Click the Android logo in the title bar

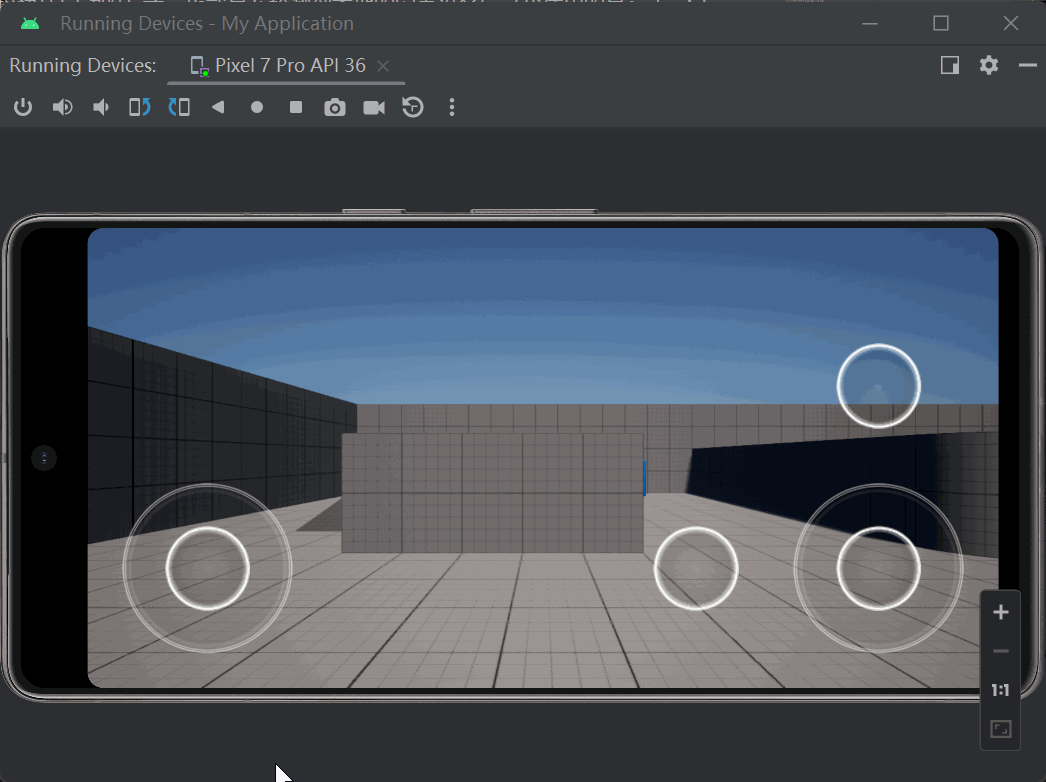pyautogui.click(x=30, y=24)
